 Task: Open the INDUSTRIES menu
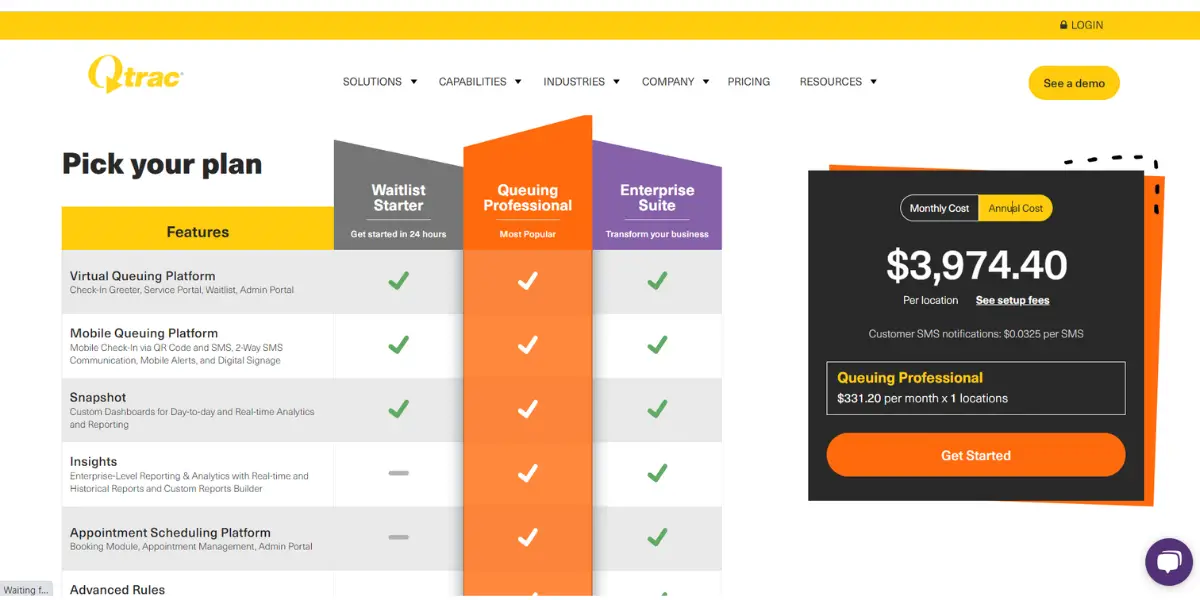coord(574,82)
